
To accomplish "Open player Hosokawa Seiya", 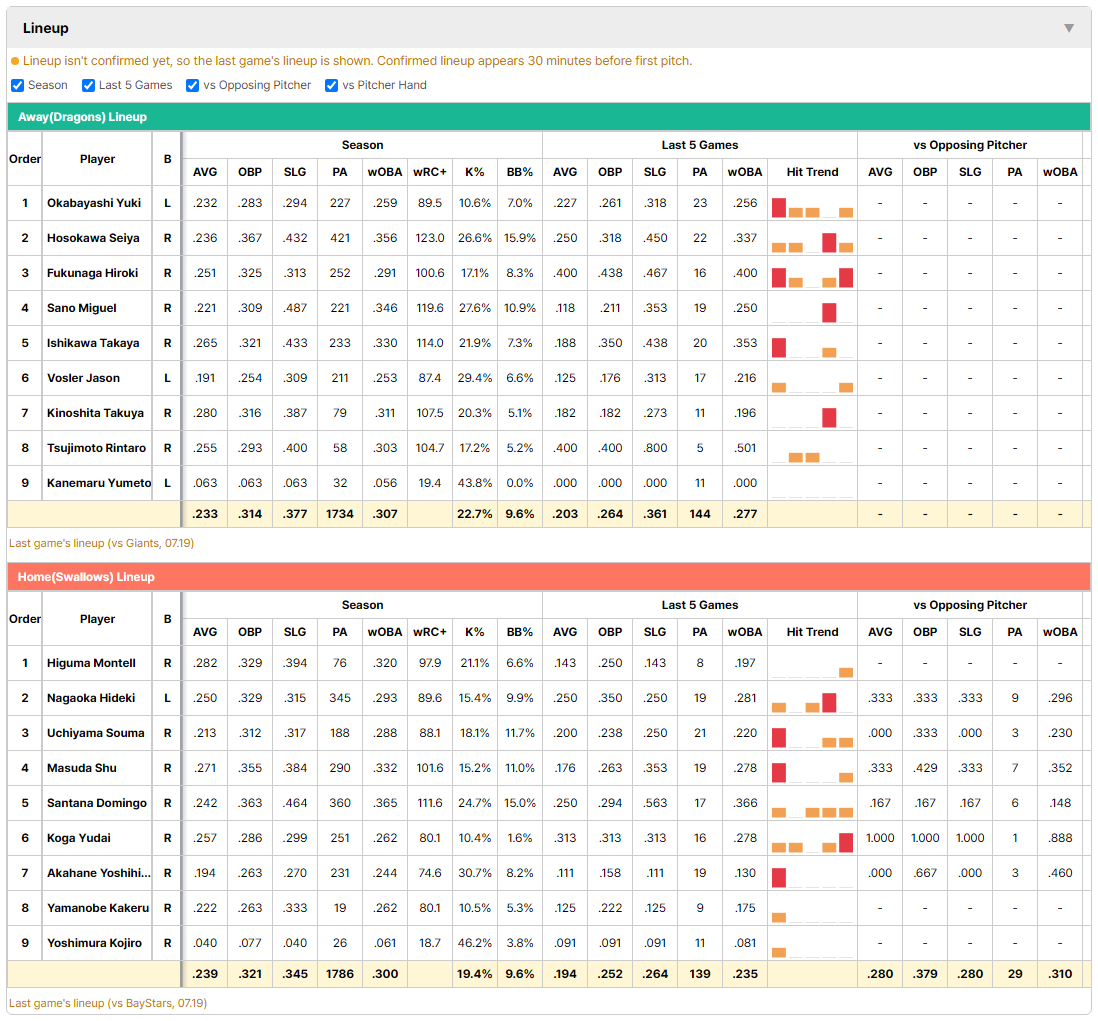I will click(93, 238).
